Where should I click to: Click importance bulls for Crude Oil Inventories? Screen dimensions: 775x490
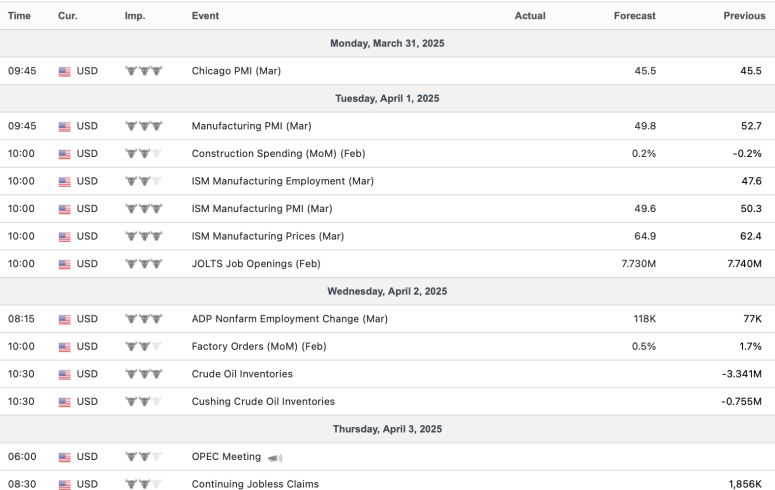coord(144,374)
